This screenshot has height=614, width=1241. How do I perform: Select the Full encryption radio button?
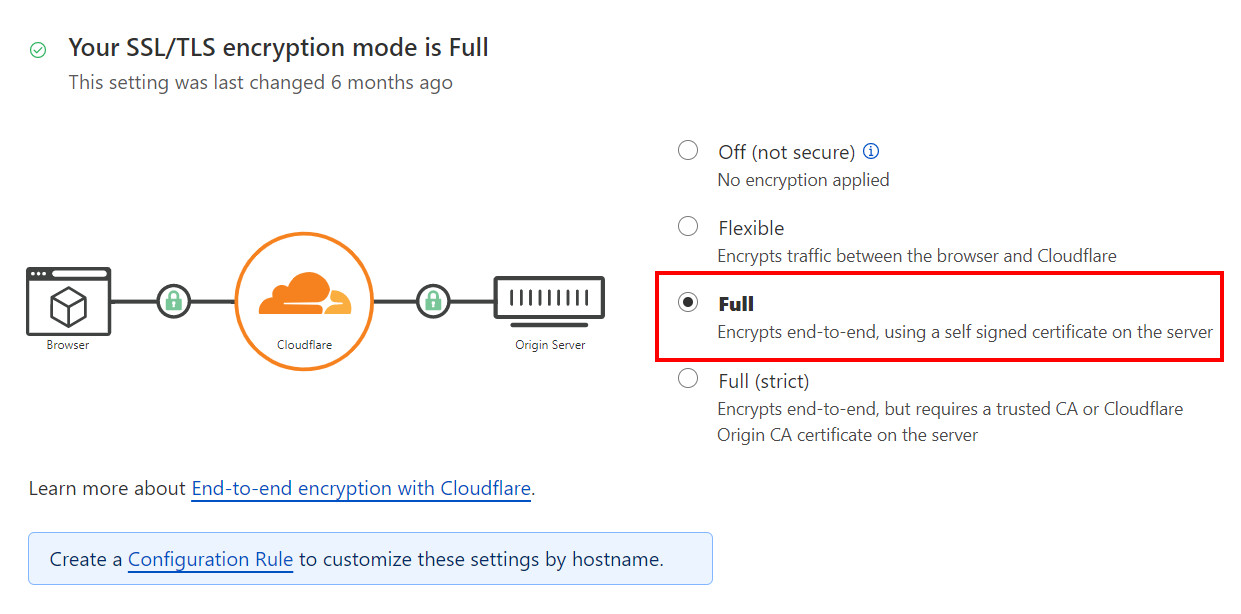click(687, 302)
